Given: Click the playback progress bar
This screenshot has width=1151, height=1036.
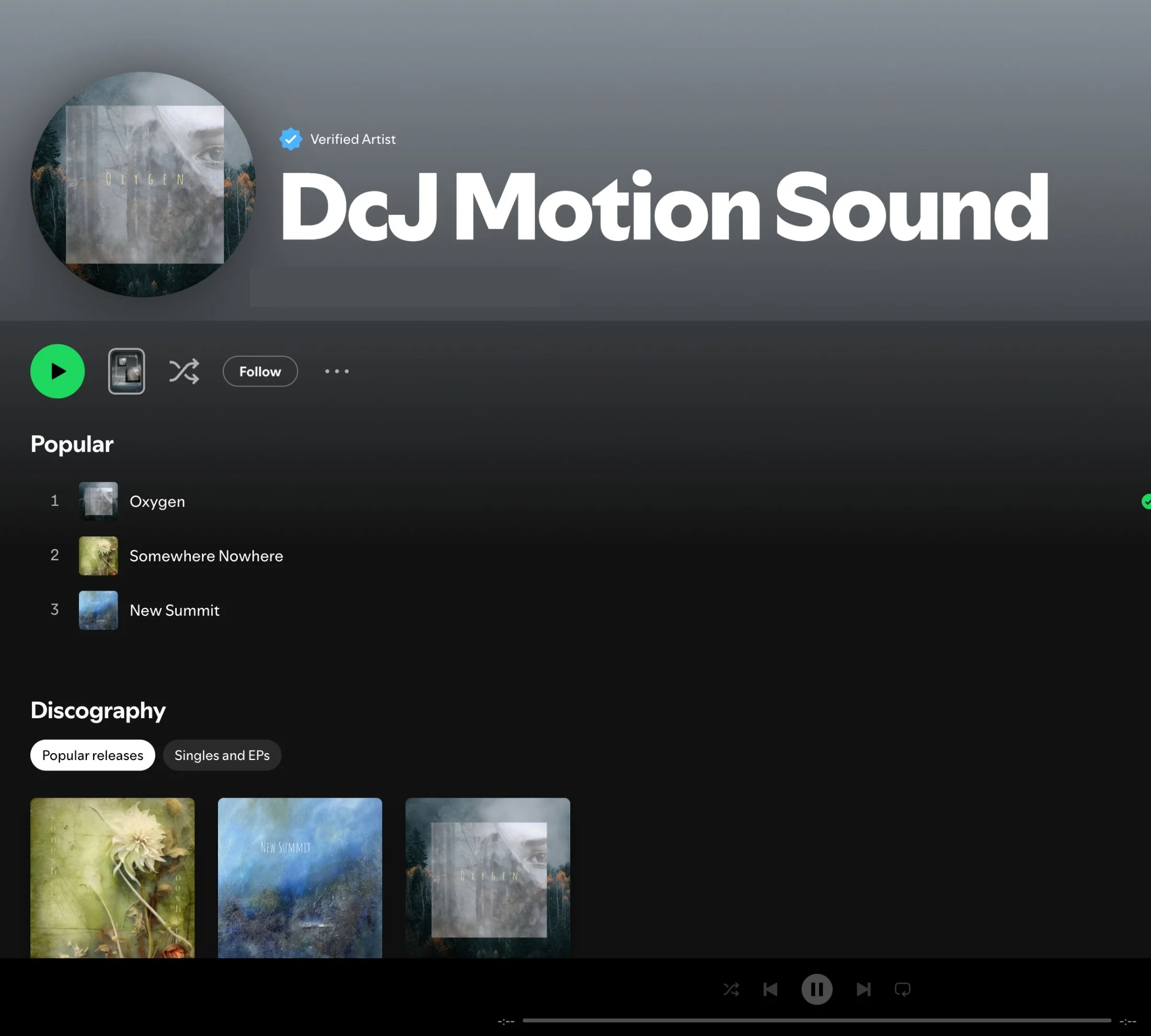Looking at the screenshot, I should pos(816,1021).
